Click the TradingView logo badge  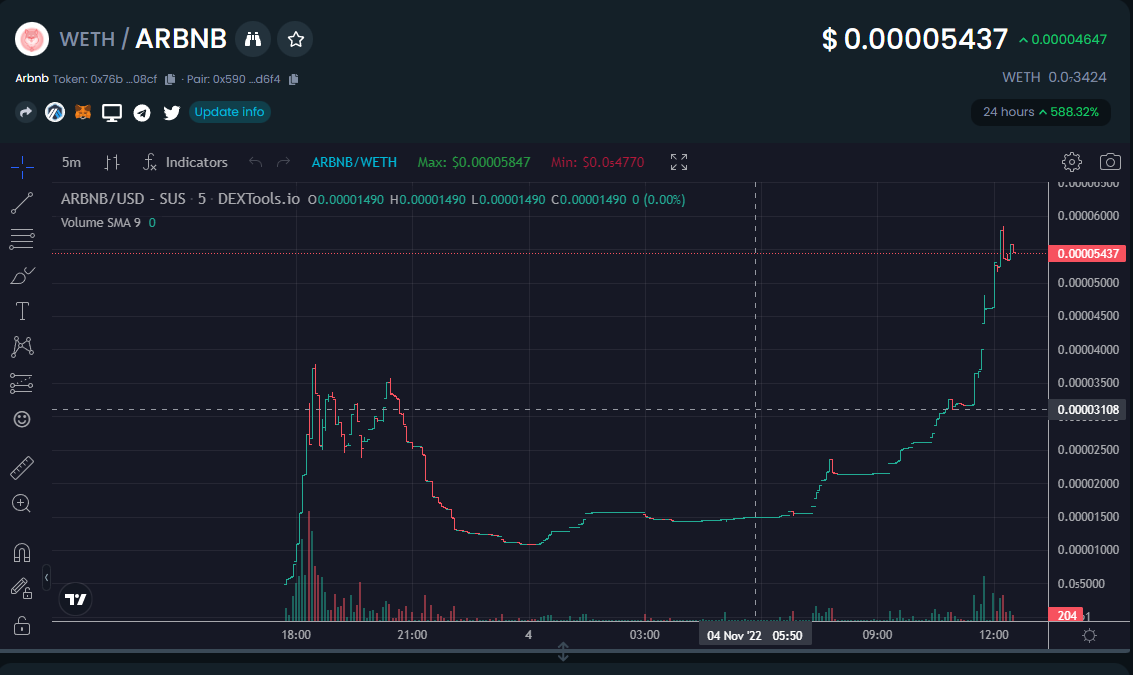coord(75,599)
